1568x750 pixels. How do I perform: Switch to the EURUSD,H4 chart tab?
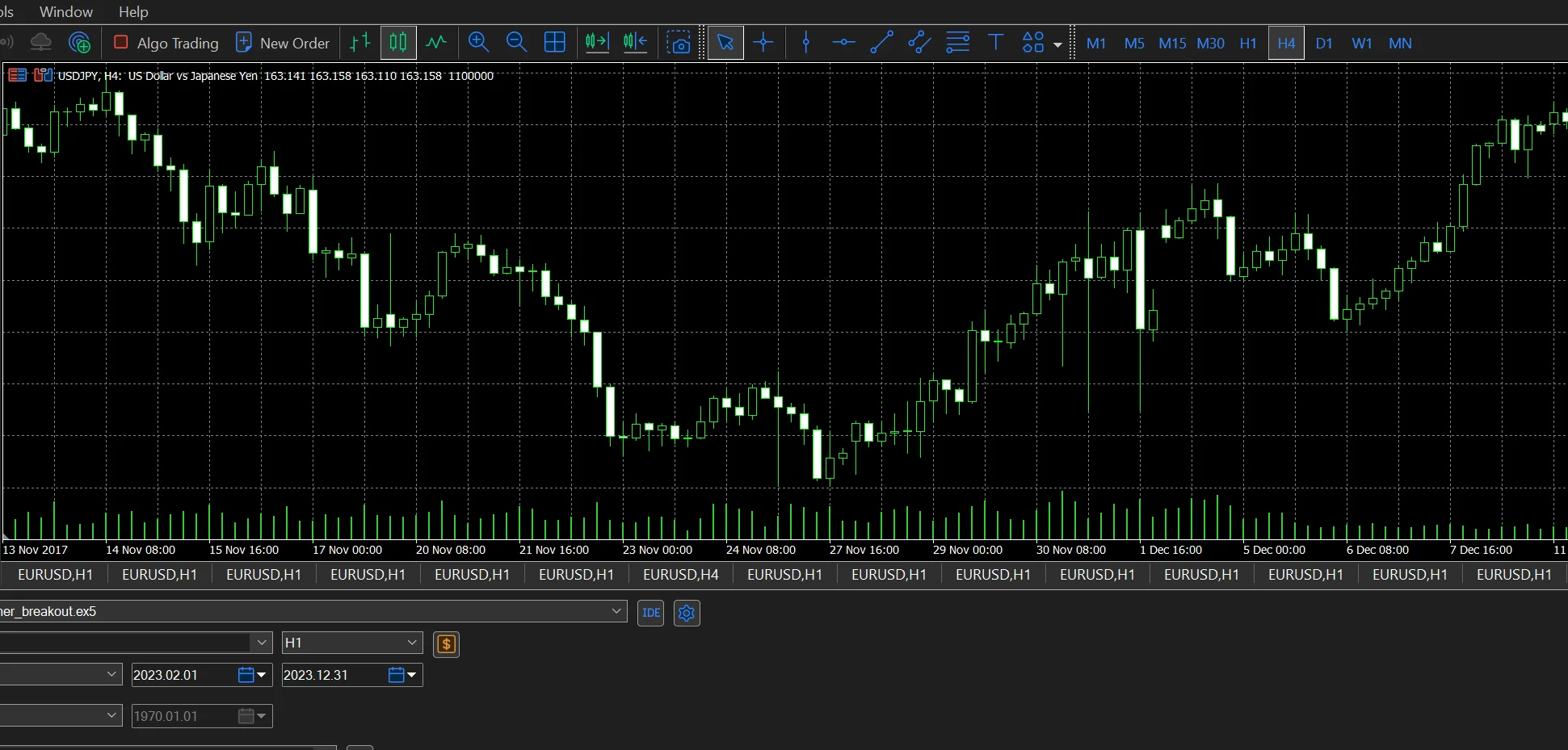pyautogui.click(x=680, y=574)
